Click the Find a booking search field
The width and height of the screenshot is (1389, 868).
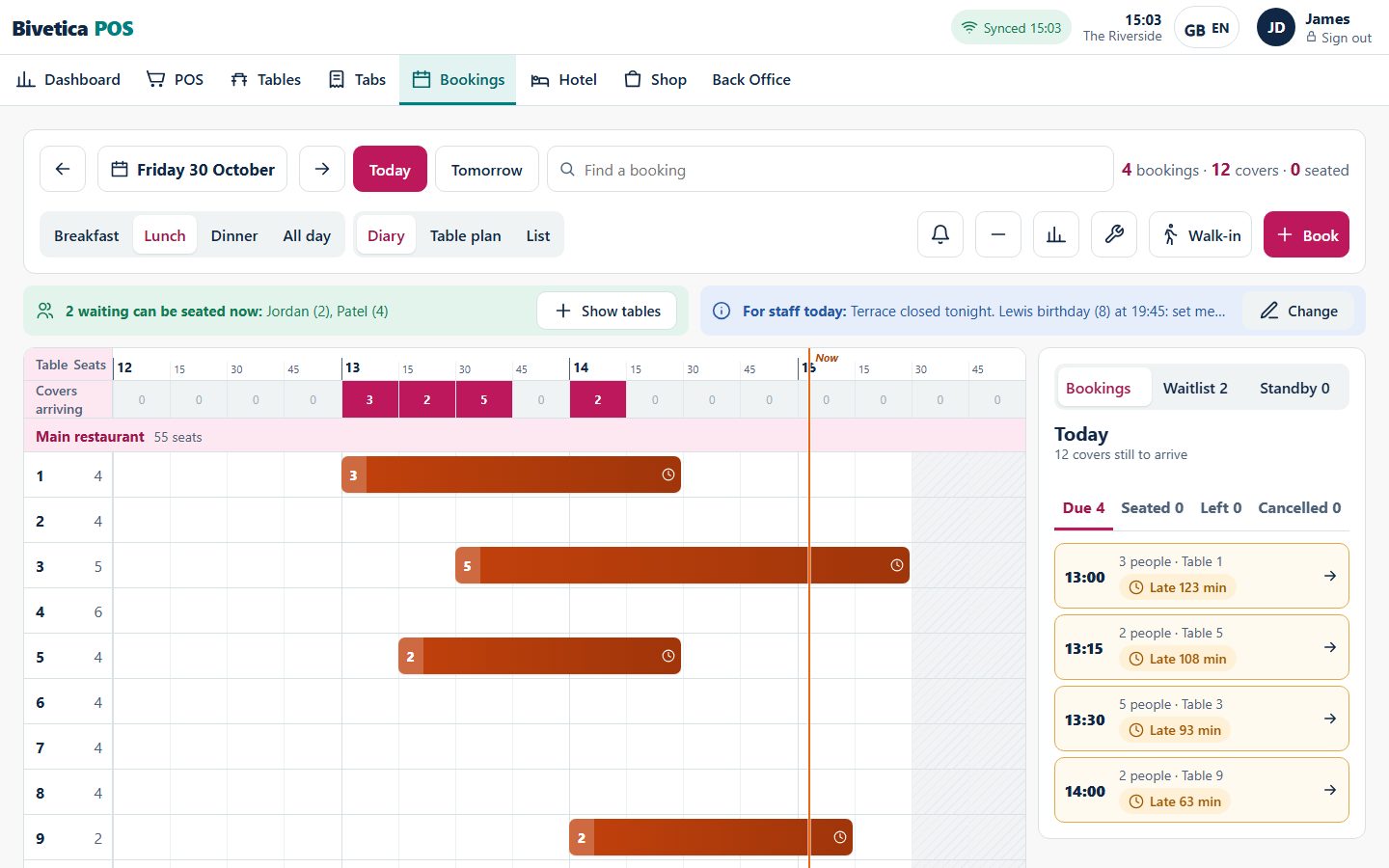point(831,170)
